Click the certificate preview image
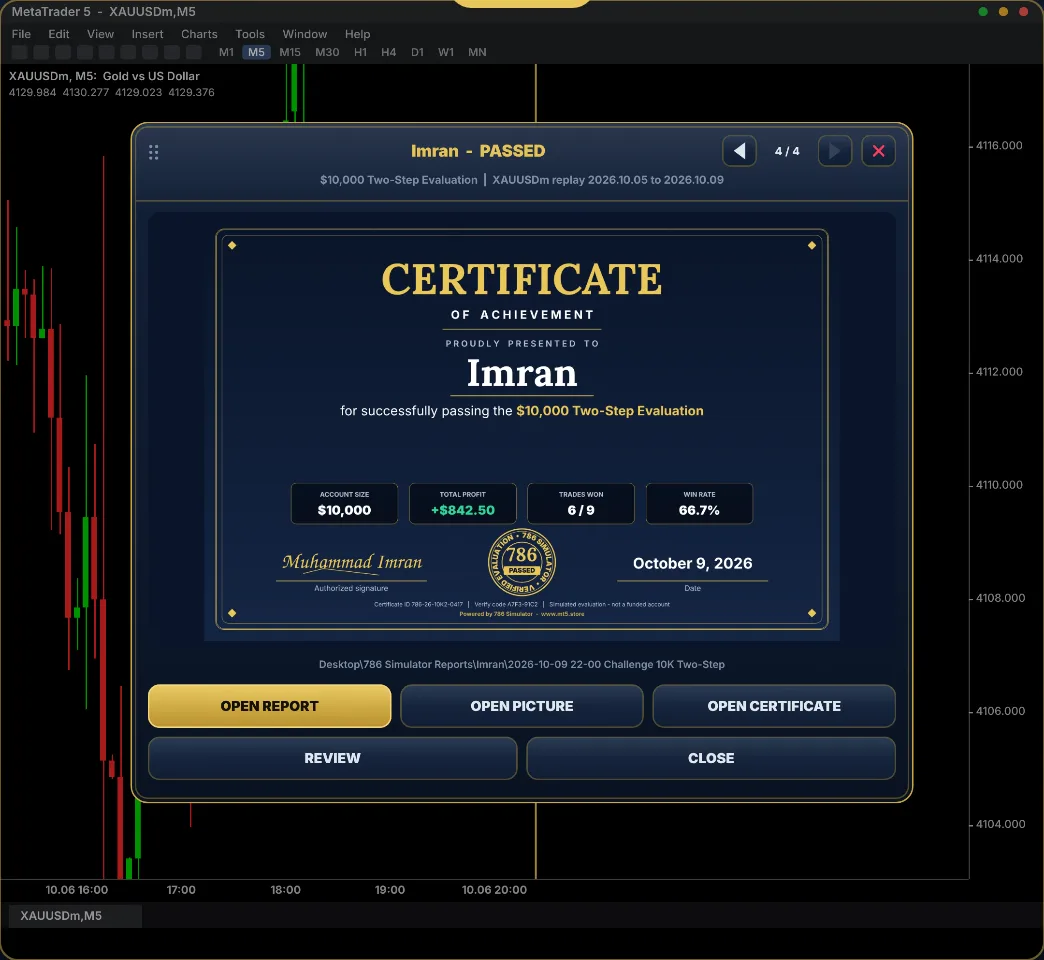 pos(522,429)
